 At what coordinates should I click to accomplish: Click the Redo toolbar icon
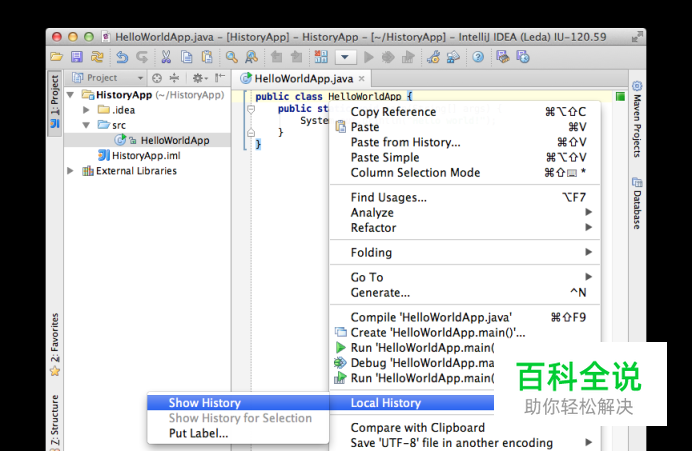[x=142, y=57]
